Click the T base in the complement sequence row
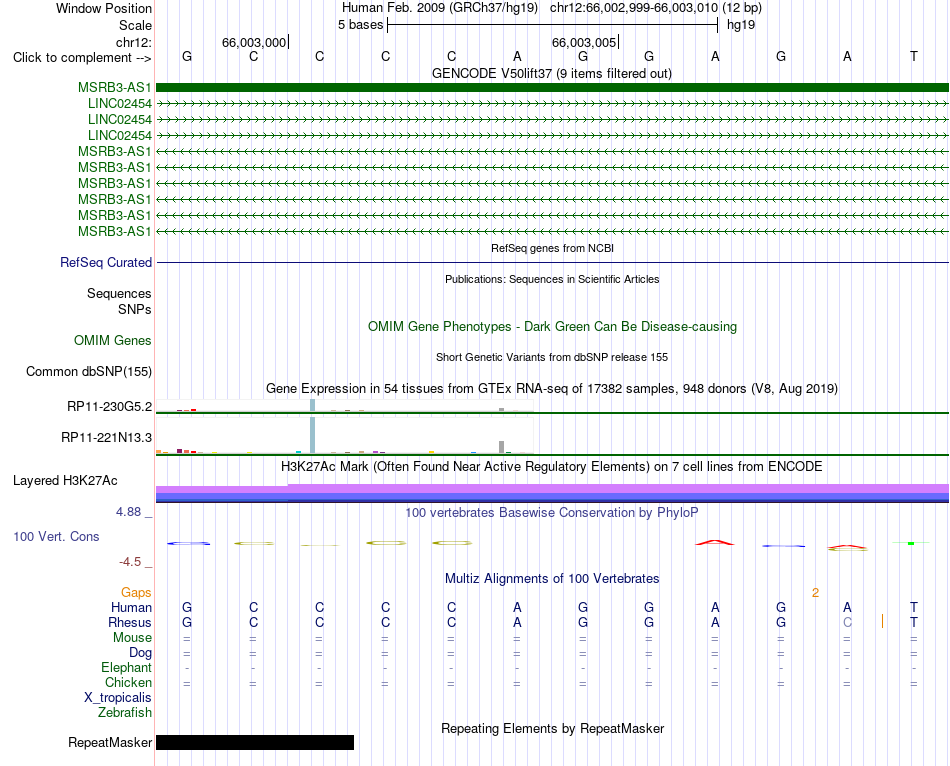 (914, 56)
